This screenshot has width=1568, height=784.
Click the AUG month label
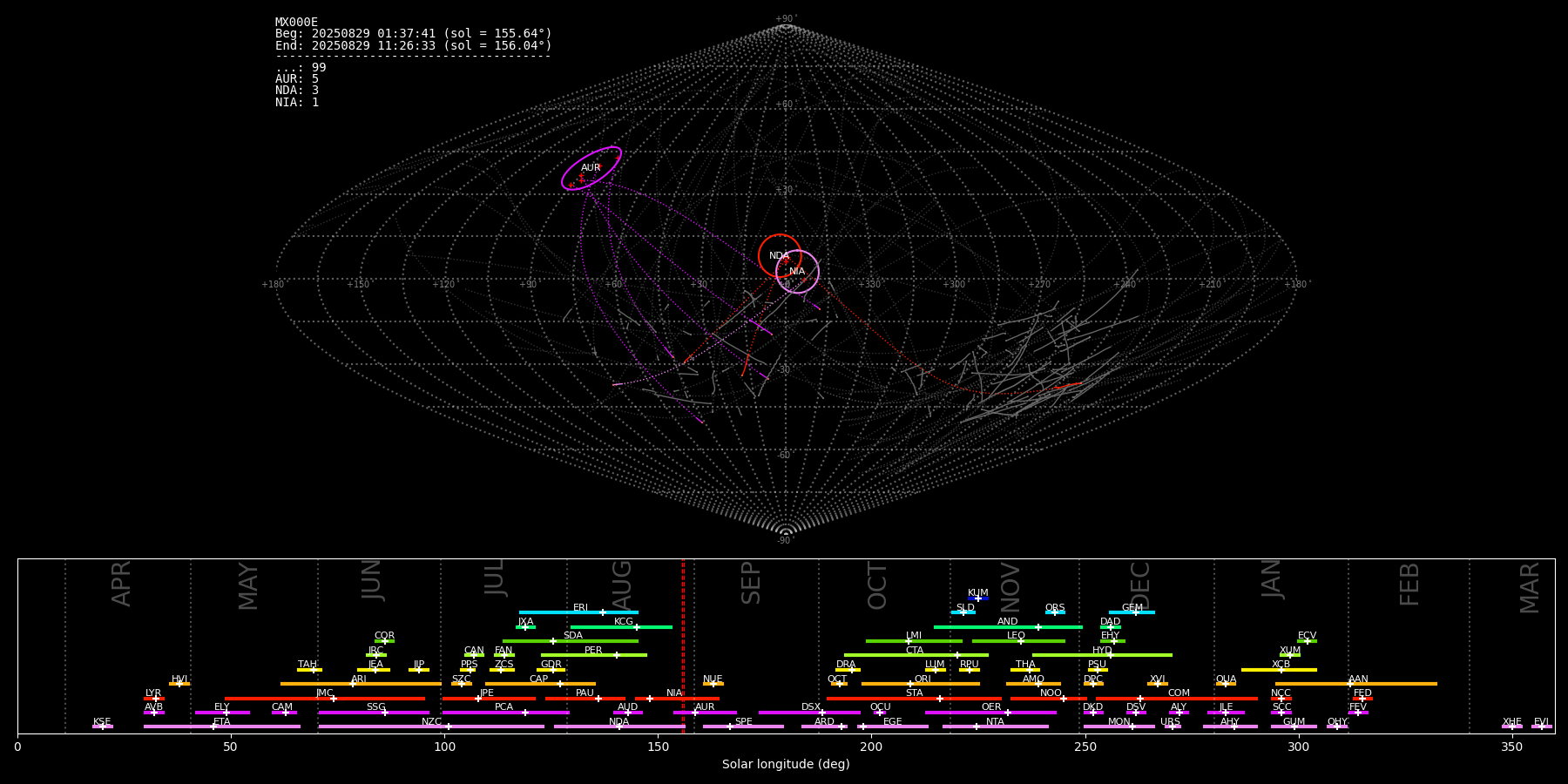tap(621, 584)
